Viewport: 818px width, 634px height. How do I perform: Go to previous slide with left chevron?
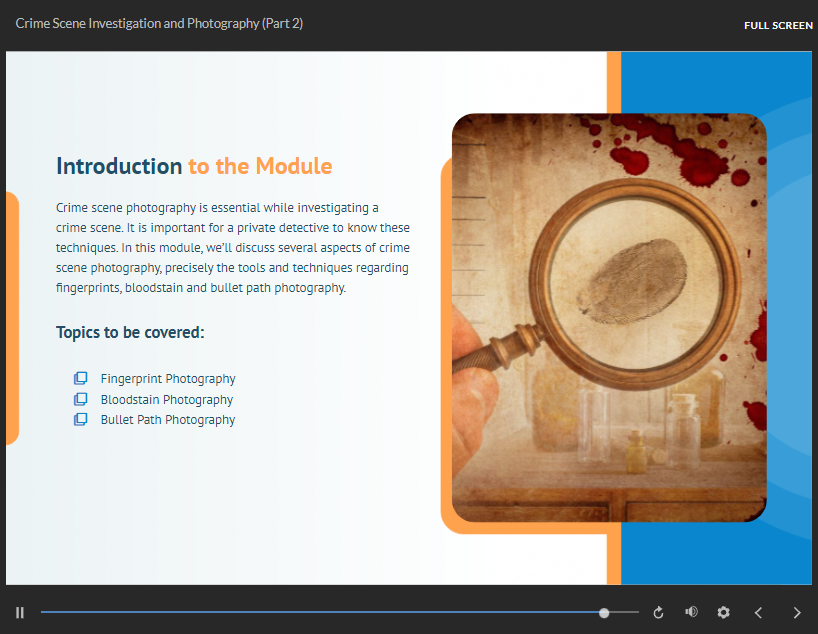coord(759,613)
